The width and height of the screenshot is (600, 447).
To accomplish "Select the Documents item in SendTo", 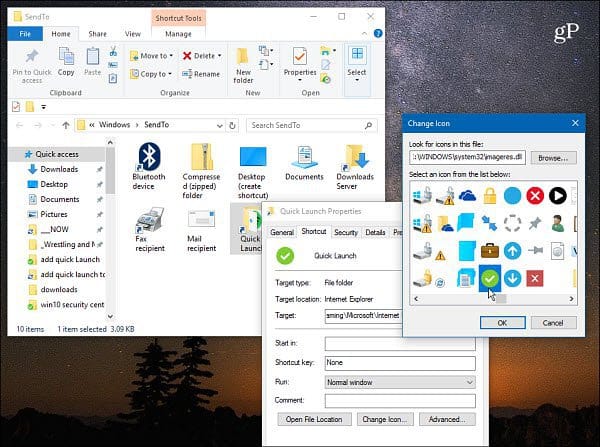I will tap(304, 163).
